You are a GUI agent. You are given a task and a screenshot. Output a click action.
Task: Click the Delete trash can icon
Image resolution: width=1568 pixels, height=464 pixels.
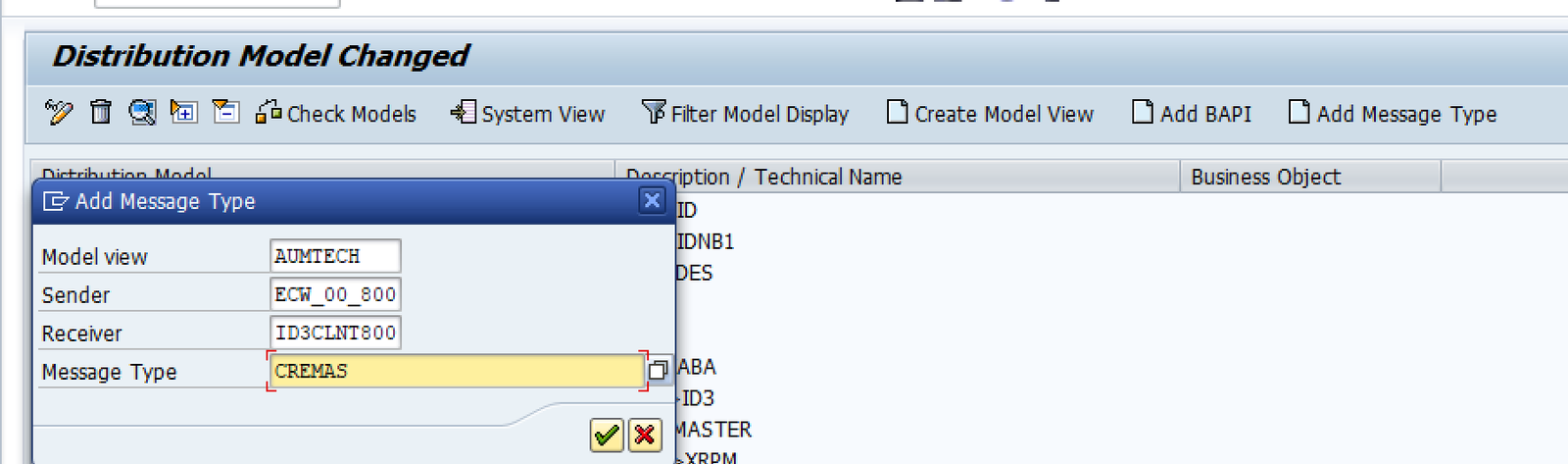[x=100, y=113]
